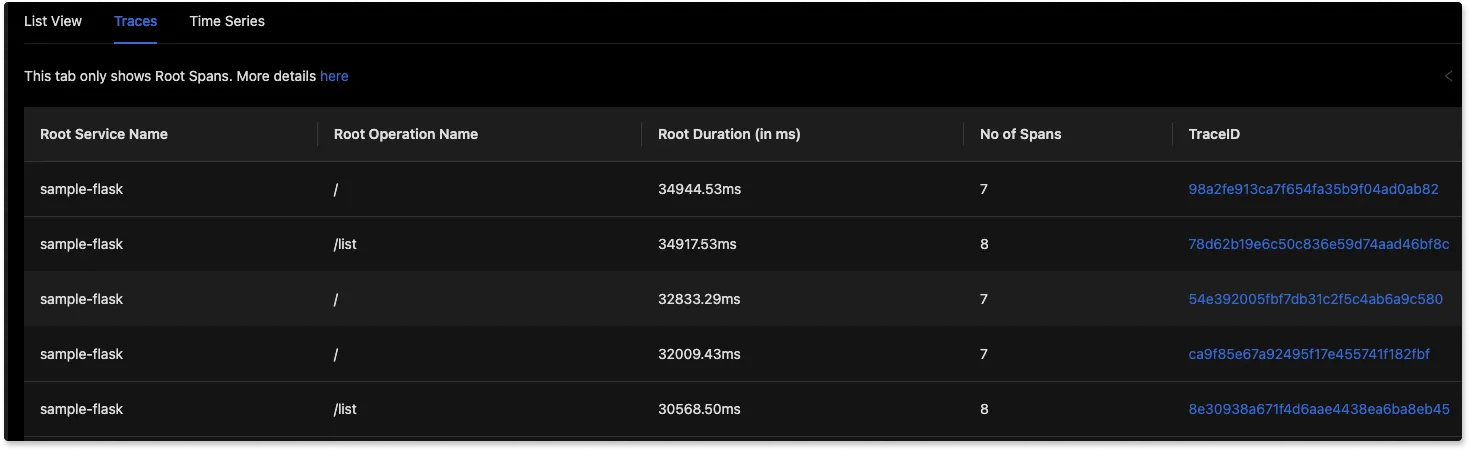Switch to the List View tab
The width and height of the screenshot is (1470, 451).
point(53,21)
